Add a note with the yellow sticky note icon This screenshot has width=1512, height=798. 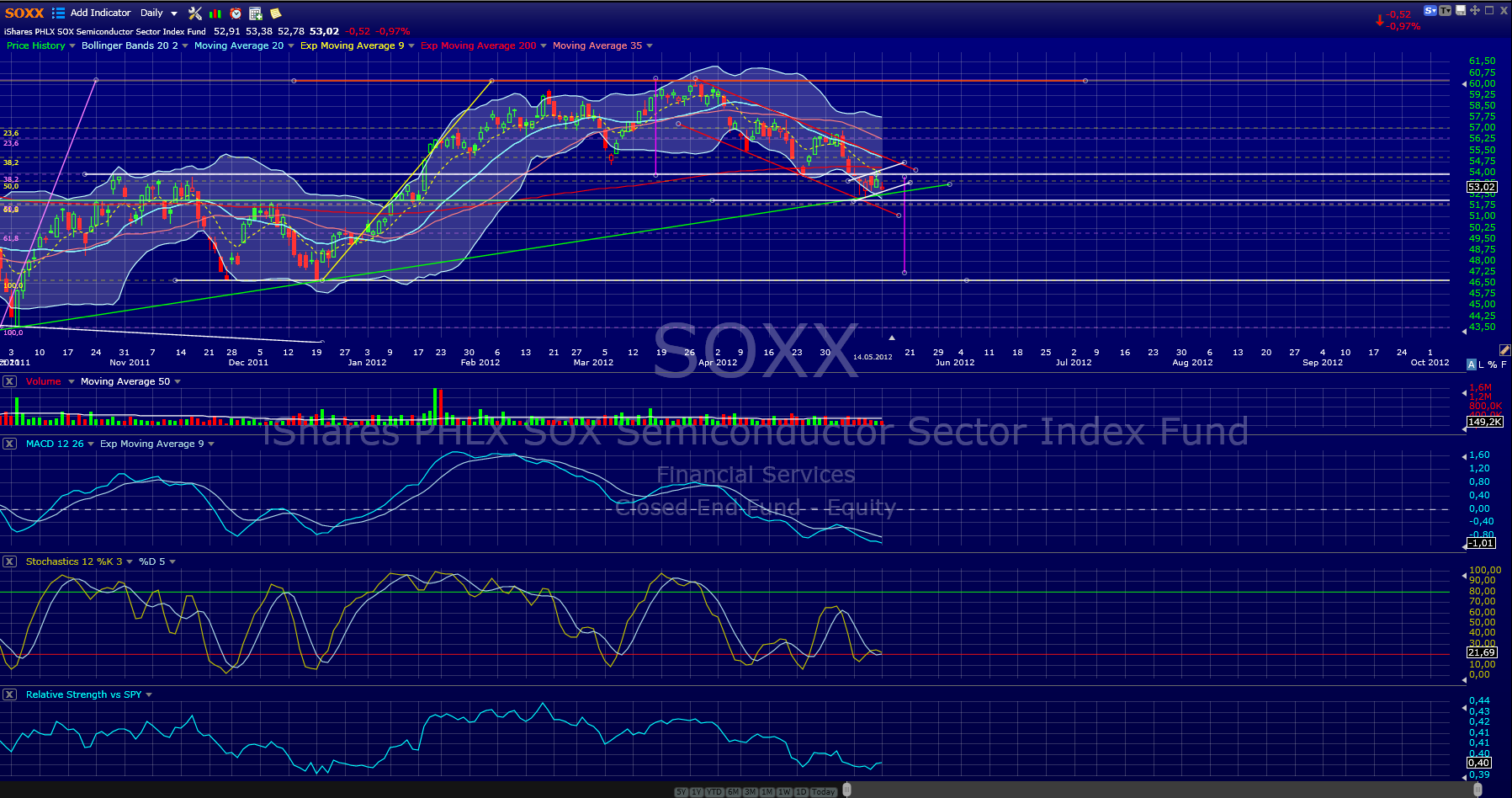[275, 13]
